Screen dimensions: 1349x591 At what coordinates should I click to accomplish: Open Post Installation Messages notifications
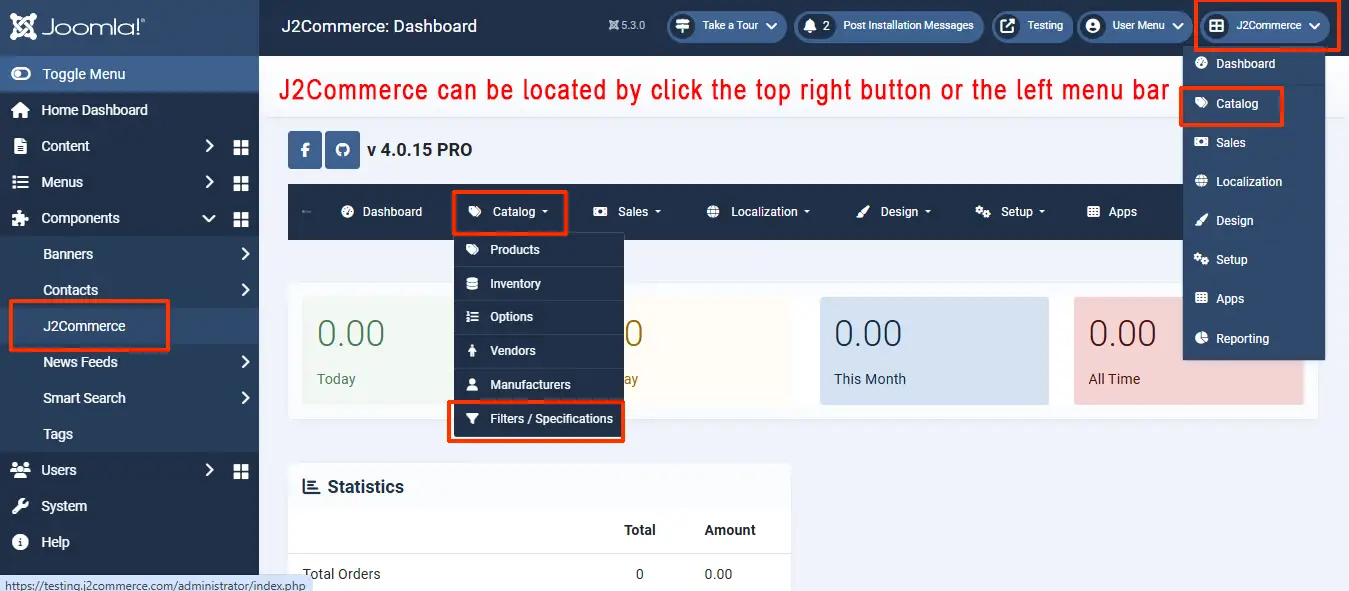889,26
